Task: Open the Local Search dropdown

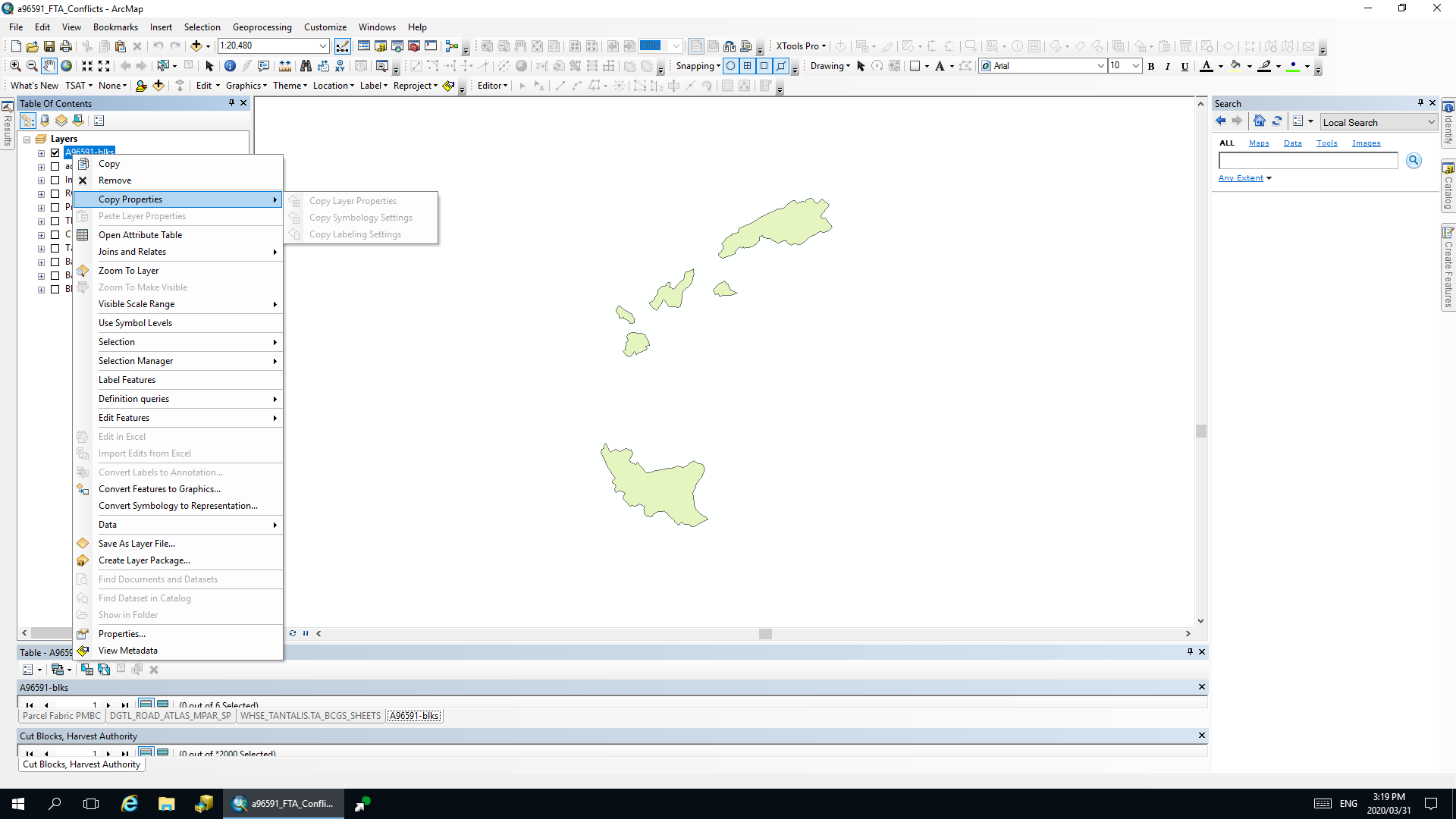Action: point(1432,122)
